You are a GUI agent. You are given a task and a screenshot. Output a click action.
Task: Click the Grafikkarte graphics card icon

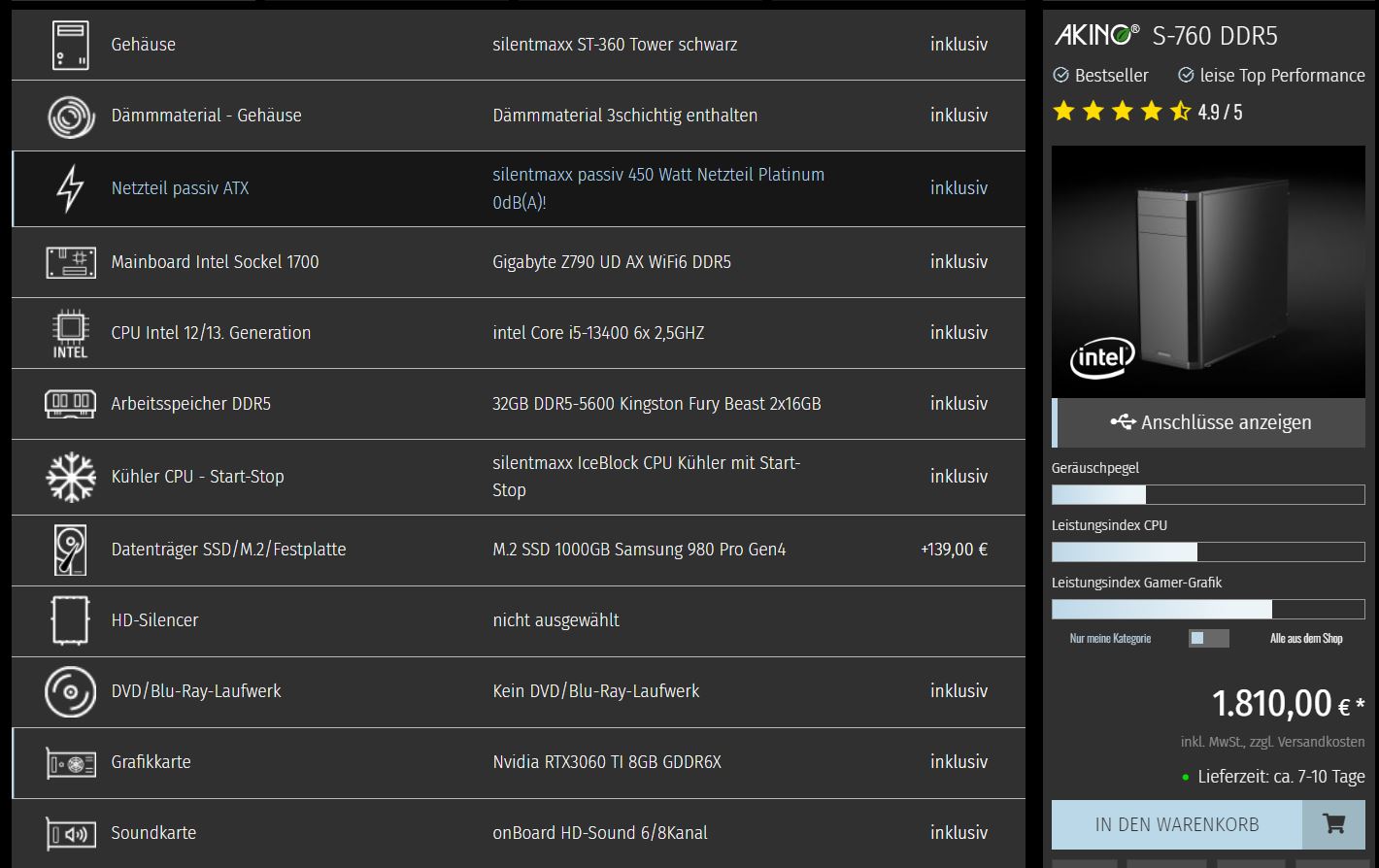tap(71, 763)
